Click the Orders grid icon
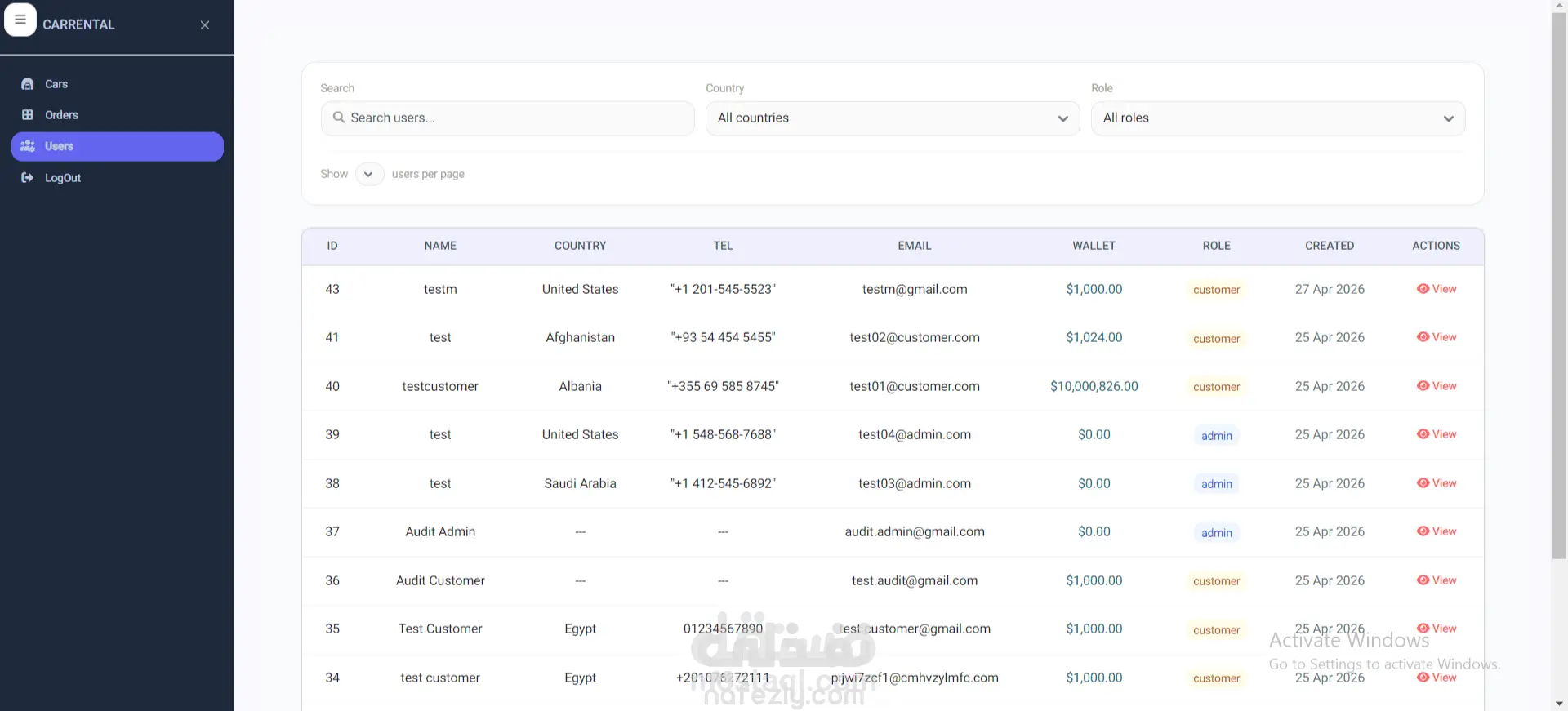 (x=28, y=115)
